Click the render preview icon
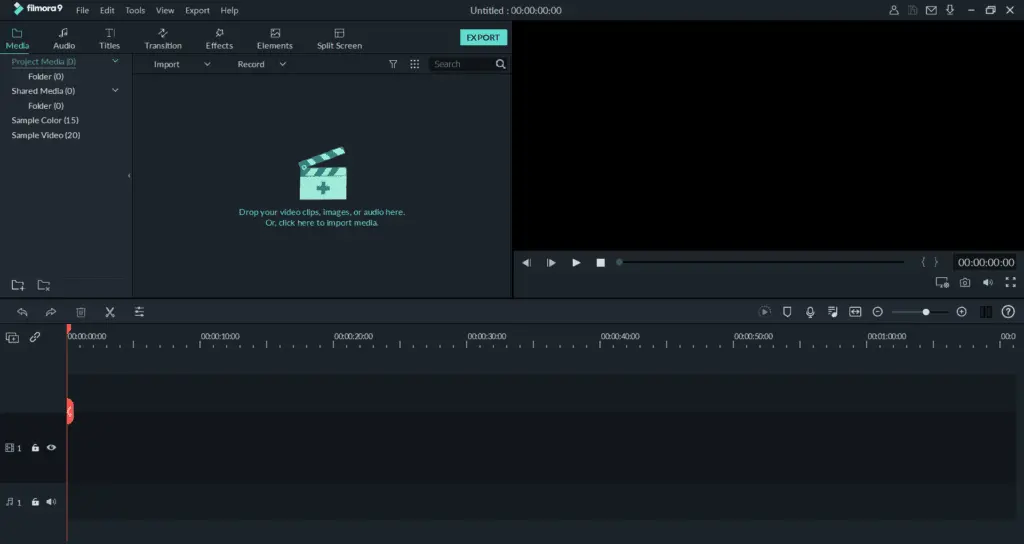Viewport: 1024px width, 544px height. [x=765, y=312]
